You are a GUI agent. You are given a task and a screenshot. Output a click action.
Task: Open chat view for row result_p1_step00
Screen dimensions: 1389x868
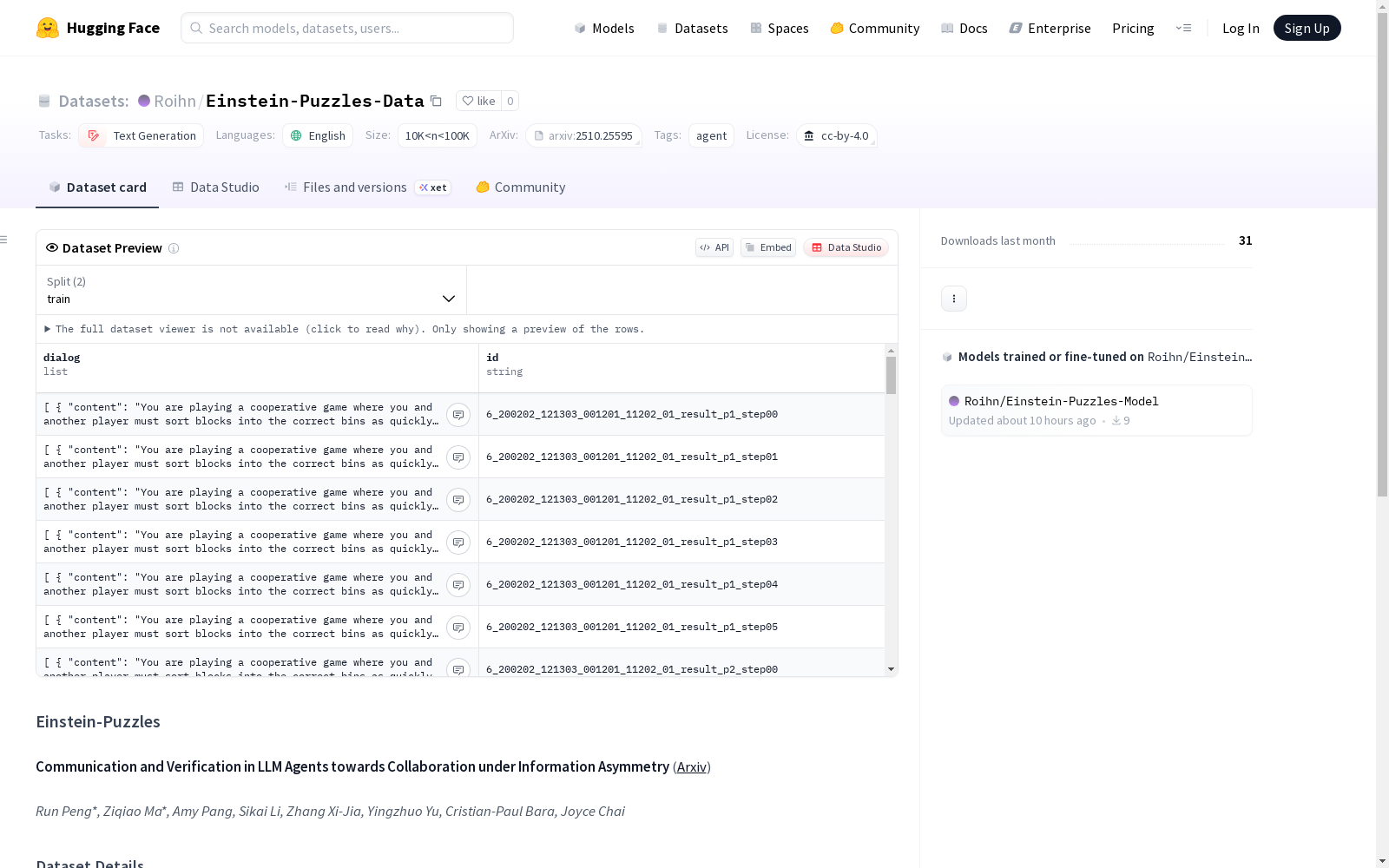click(458, 415)
